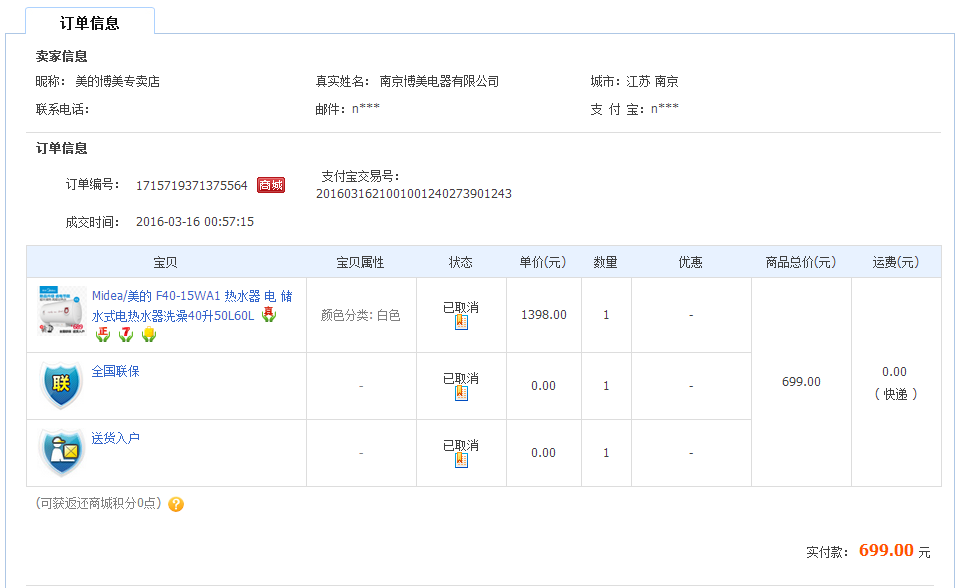This screenshot has height=588, width=955.
Task: Click the 颜色分类: 白色 attribute cell
Action: (x=361, y=315)
